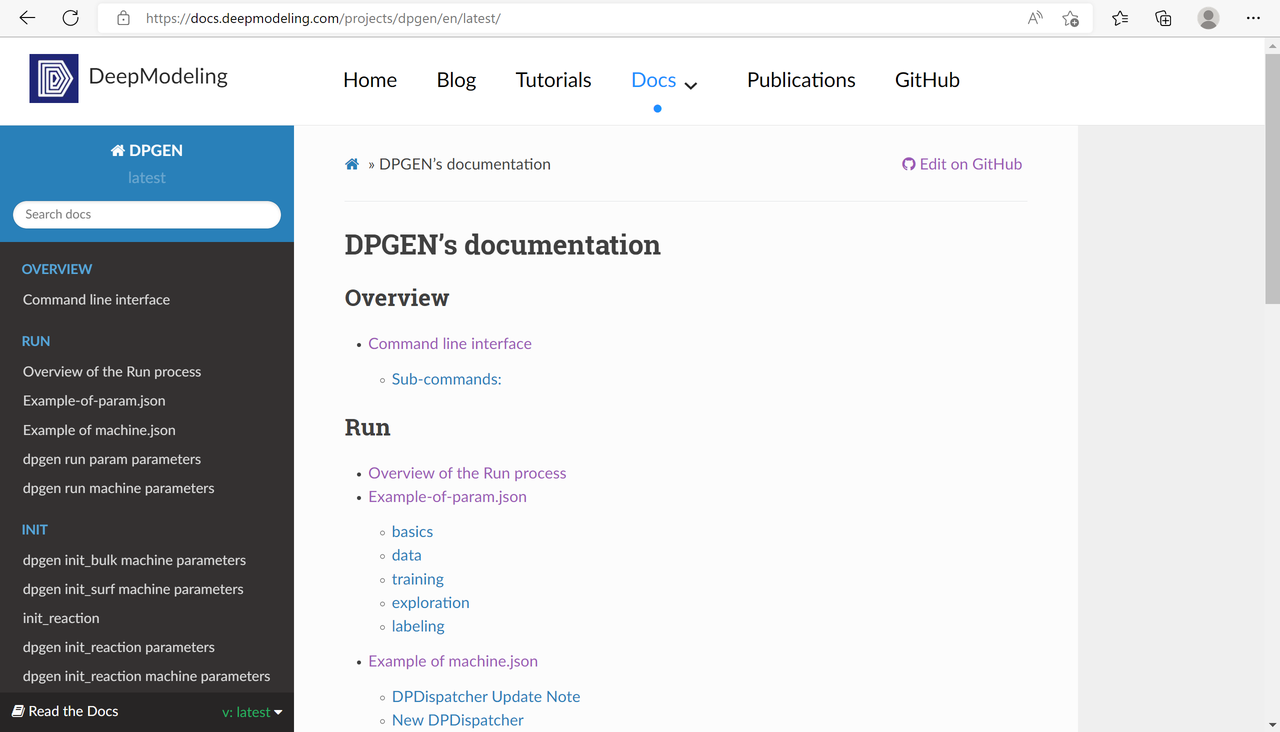
Task: Click the DPGEN sidebar title
Action: (x=156, y=151)
